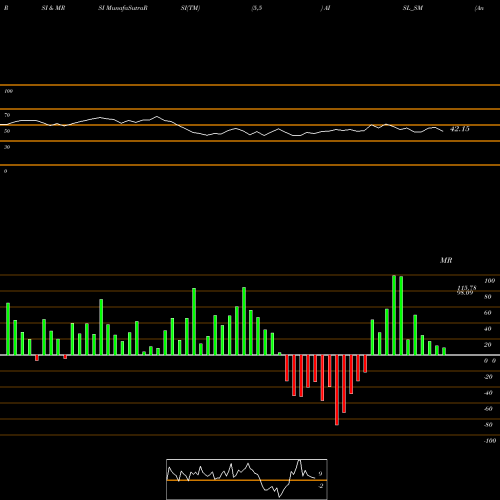
Task: Click the '(5,5' parameter text in header
Action: [x=257, y=8]
